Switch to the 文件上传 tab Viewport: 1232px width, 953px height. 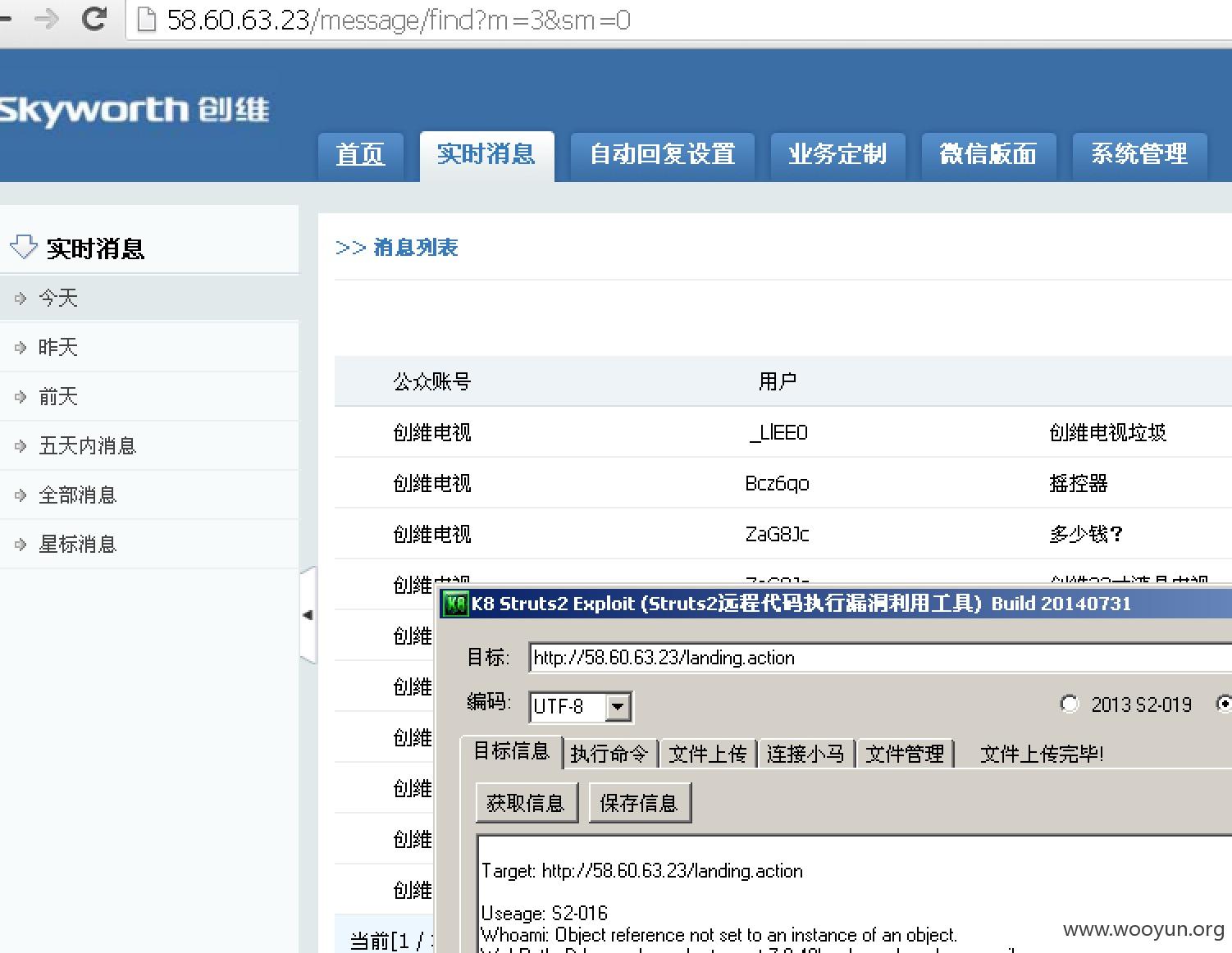(x=708, y=754)
